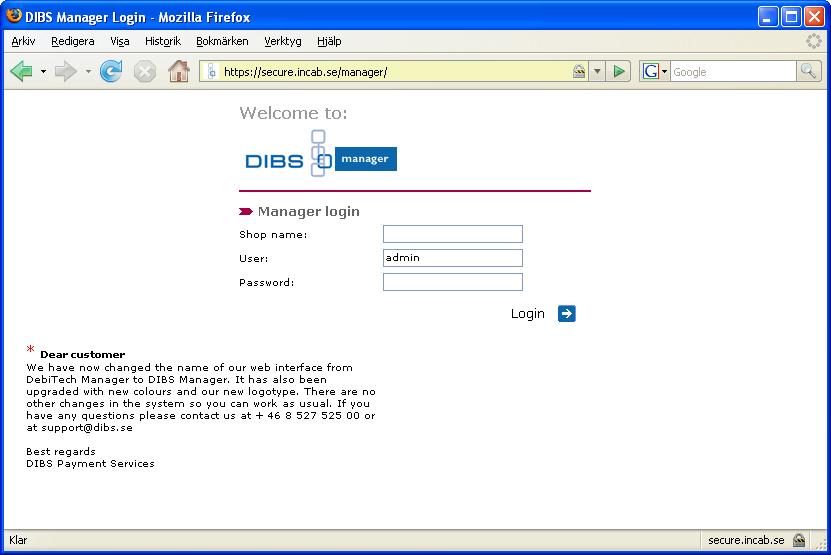
Task: Open the Back history dropdown arrow
Action: [x=43, y=71]
